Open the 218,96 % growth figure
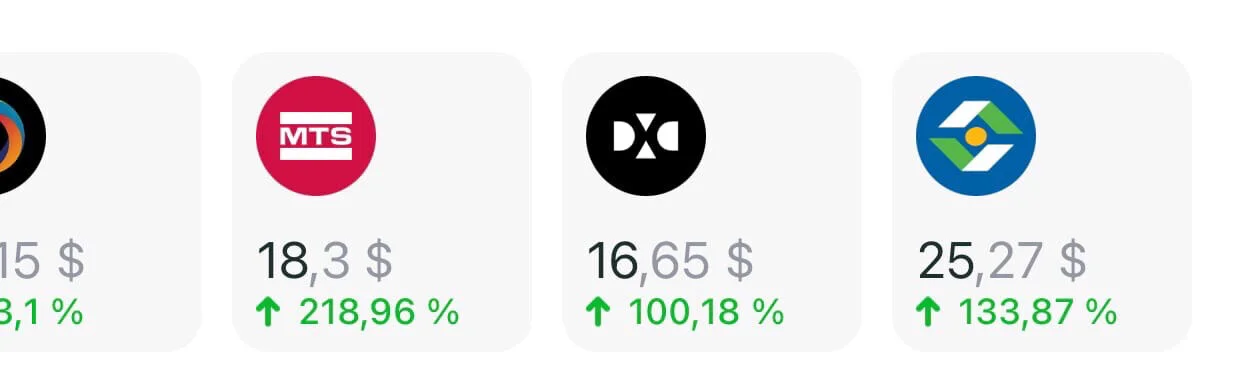Image resolution: width=1242 pixels, height=392 pixels. click(x=379, y=313)
